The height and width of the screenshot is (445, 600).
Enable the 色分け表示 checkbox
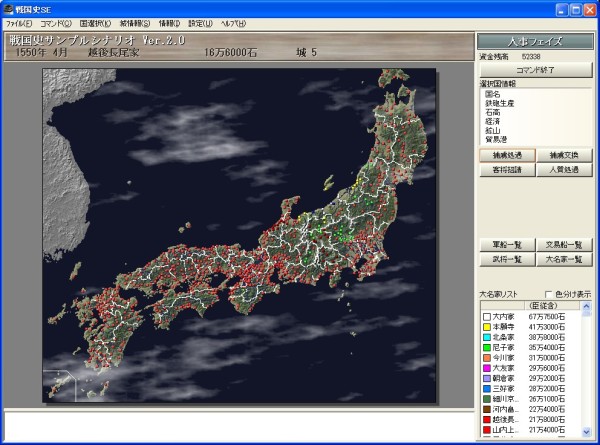tap(548, 294)
